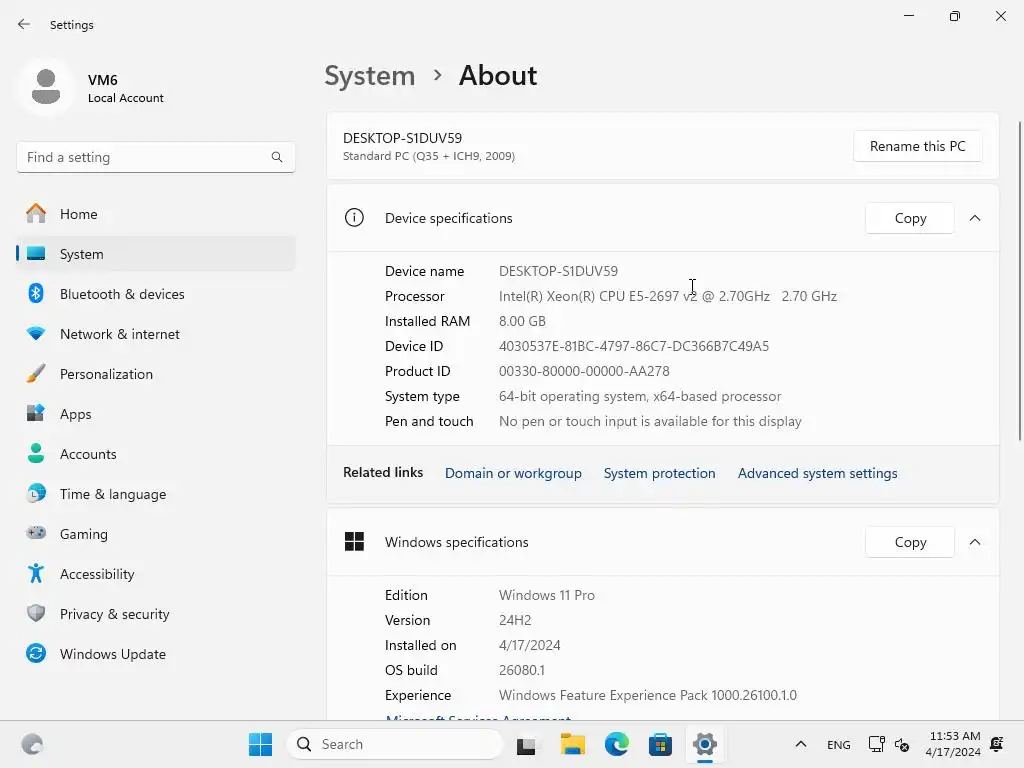Open Home settings page
This screenshot has width=1024, height=768.
click(x=155, y=214)
